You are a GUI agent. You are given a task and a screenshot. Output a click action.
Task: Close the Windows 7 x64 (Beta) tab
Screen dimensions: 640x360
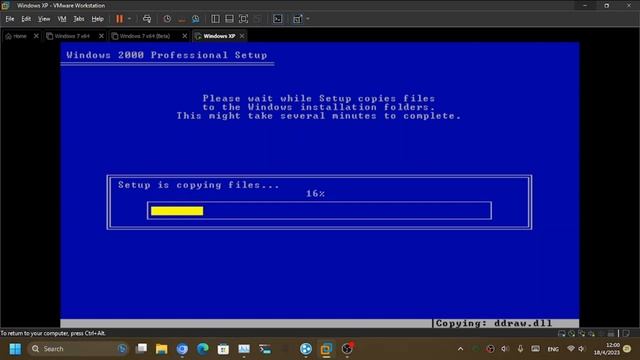(184, 36)
